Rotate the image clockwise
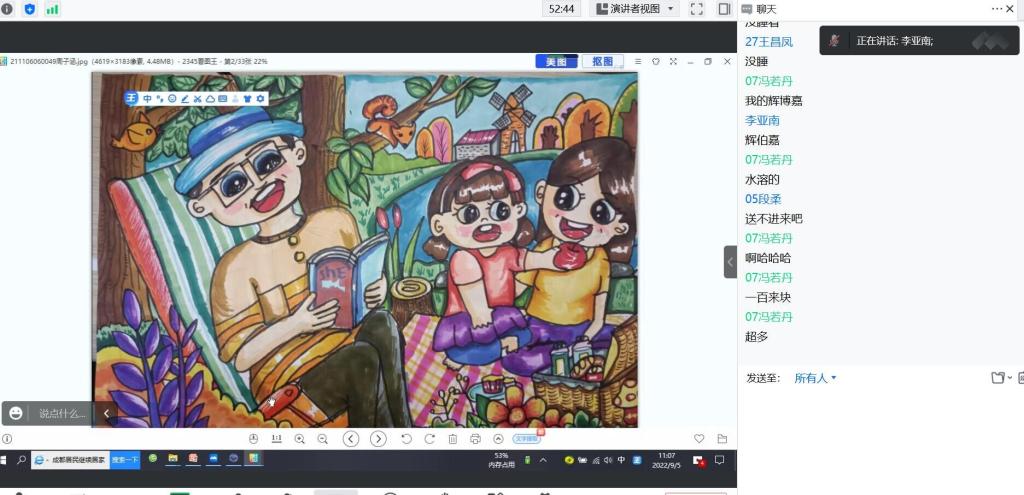Image resolution: width=1024 pixels, height=495 pixels. pyautogui.click(x=430, y=439)
